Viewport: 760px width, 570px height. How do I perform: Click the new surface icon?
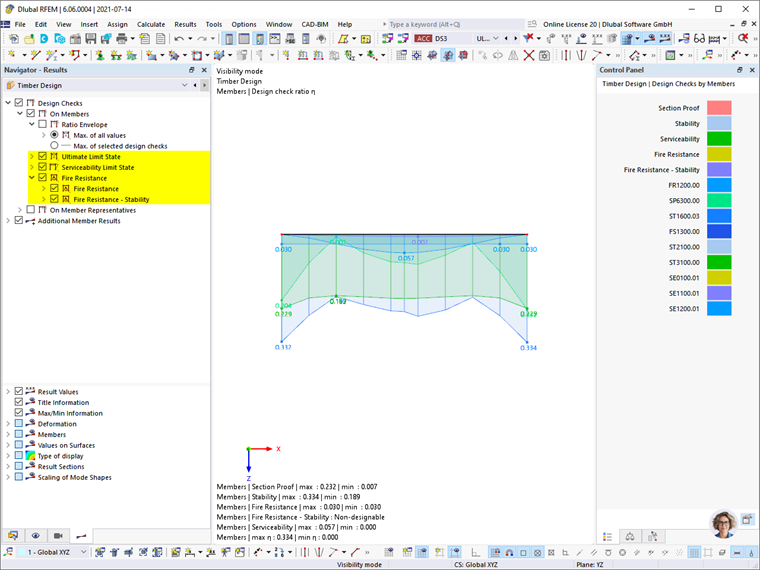pyautogui.click(x=152, y=56)
